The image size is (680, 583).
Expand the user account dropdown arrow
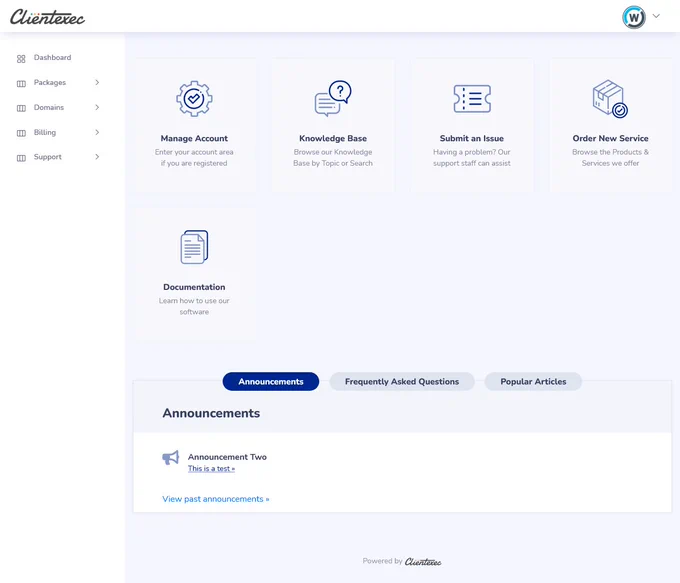pyautogui.click(x=656, y=16)
